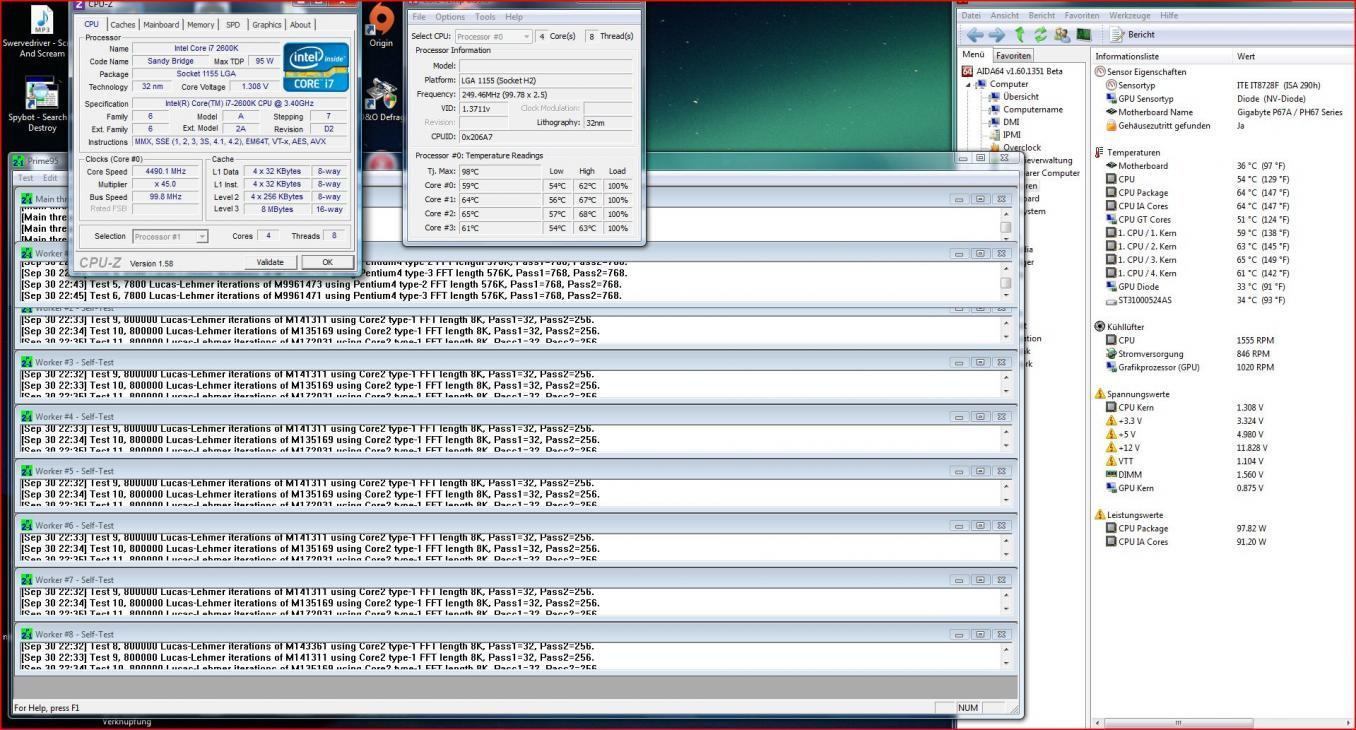This screenshot has height=730, width=1356.
Task: Click DIMM voltage row 1.560 V
Action: [1224, 475]
